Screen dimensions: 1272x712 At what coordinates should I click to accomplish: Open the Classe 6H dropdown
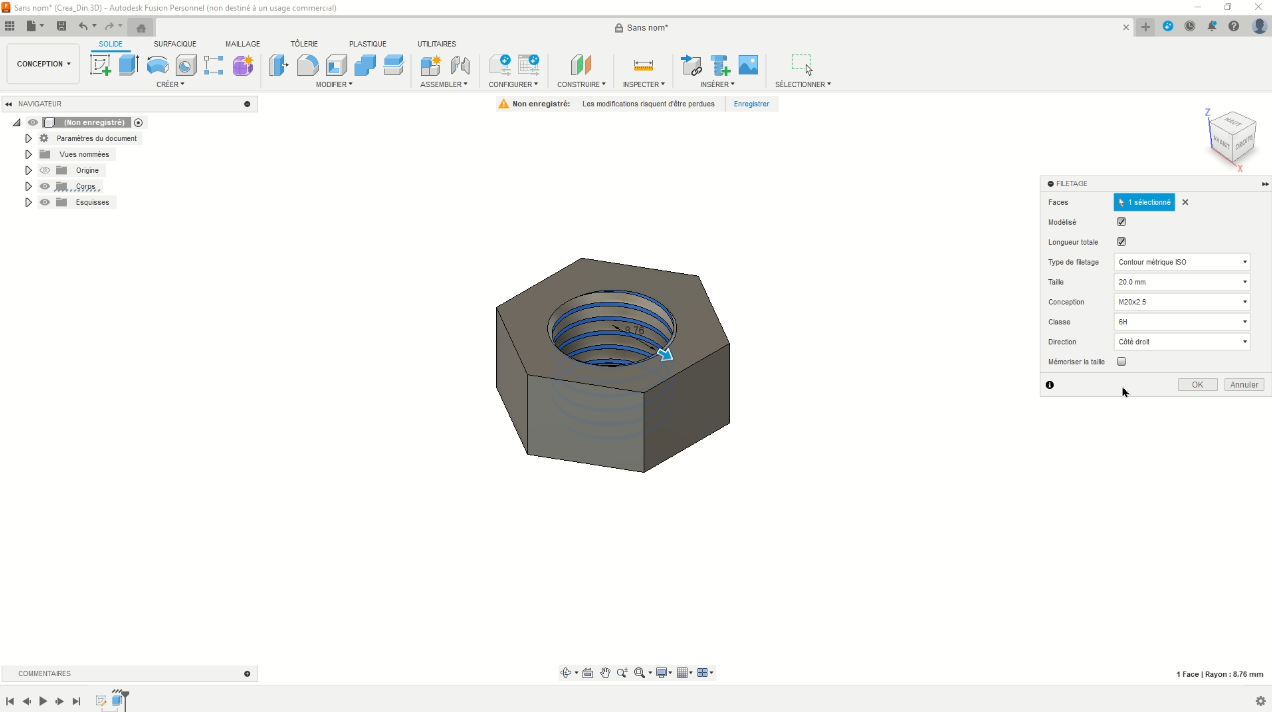(1182, 322)
